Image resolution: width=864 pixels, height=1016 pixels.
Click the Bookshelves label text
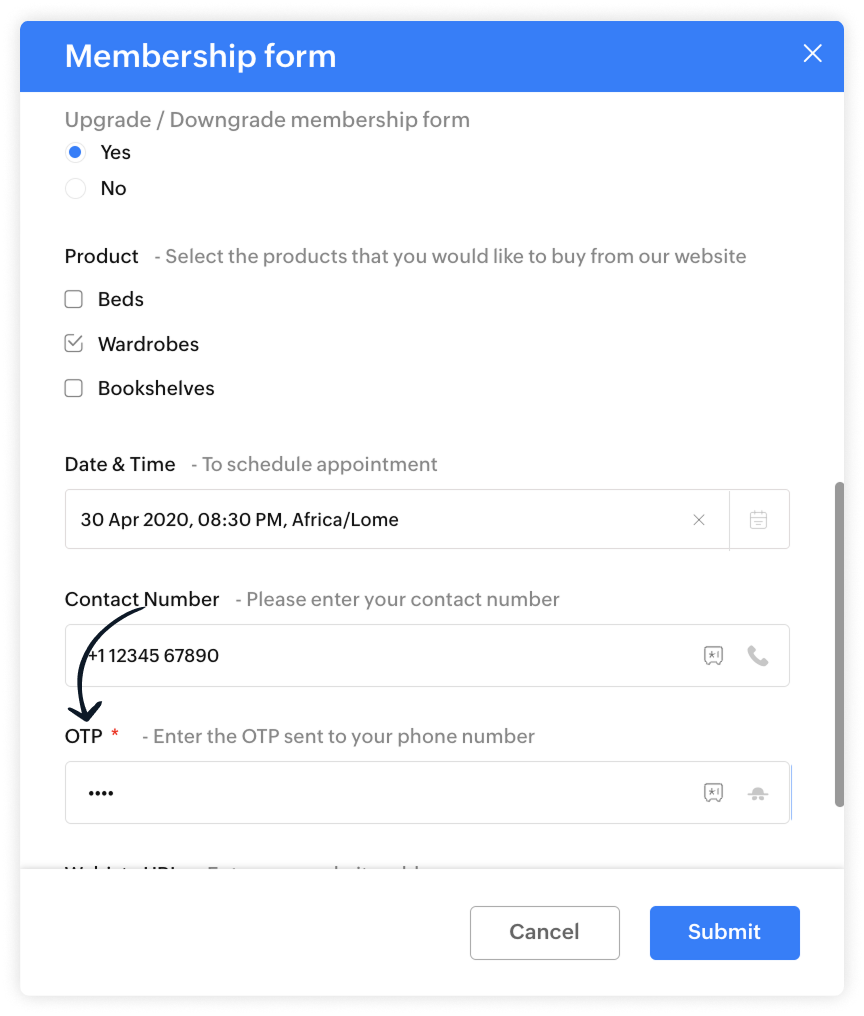[156, 388]
